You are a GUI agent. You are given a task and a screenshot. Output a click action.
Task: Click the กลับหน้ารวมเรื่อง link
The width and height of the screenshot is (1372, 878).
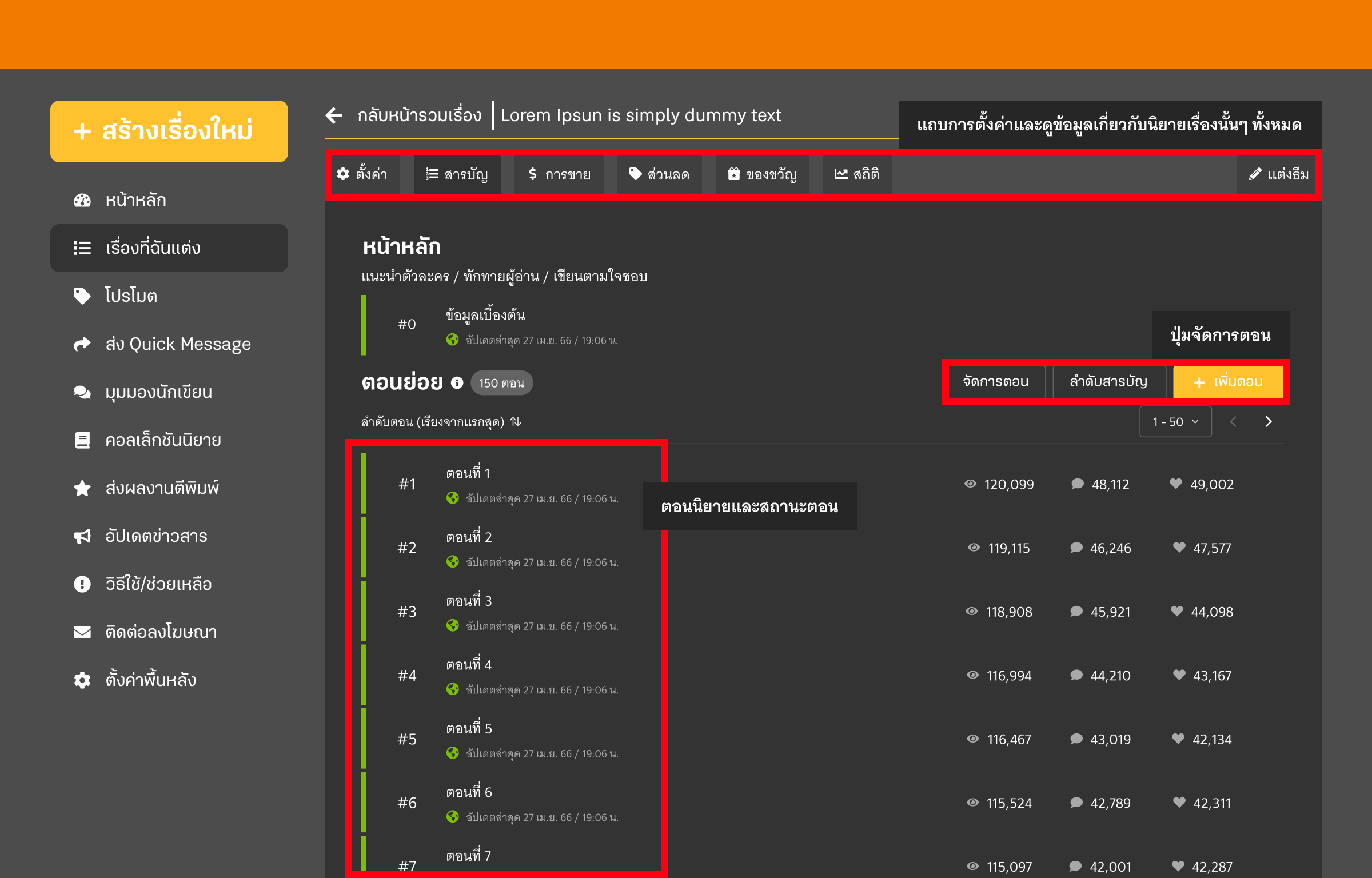click(420, 116)
